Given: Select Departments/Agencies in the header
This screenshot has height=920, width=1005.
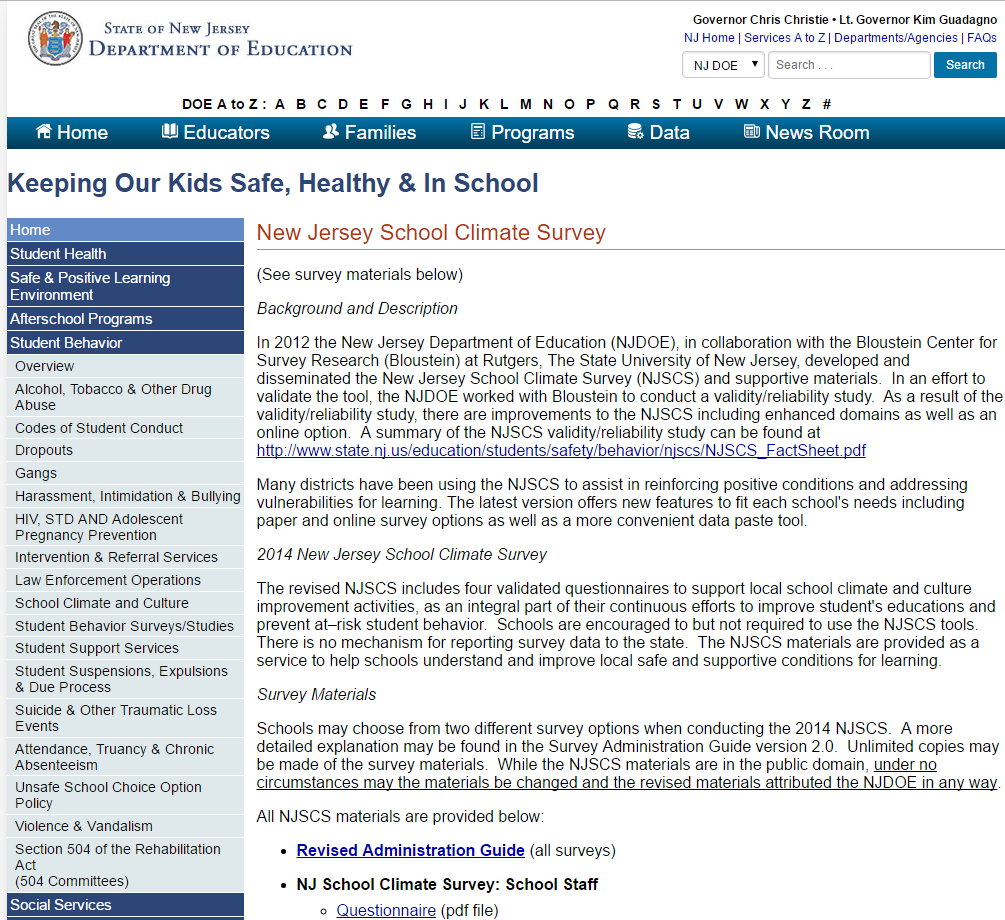Looking at the screenshot, I should (896, 37).
